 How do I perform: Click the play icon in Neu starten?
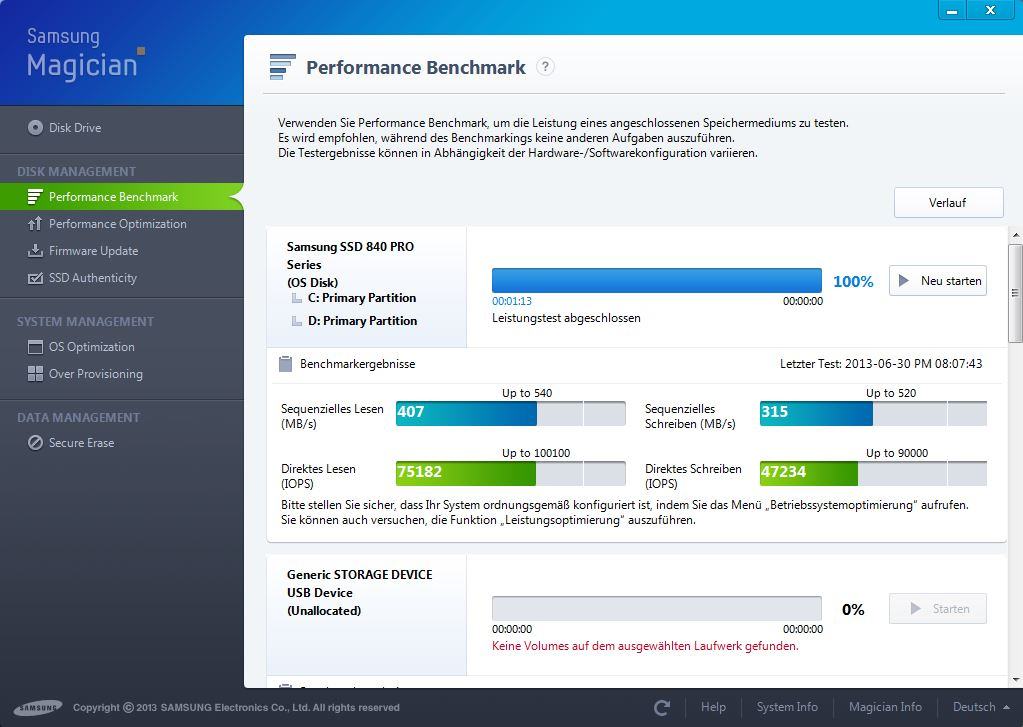pyautogui.click(x=904, y=281)
